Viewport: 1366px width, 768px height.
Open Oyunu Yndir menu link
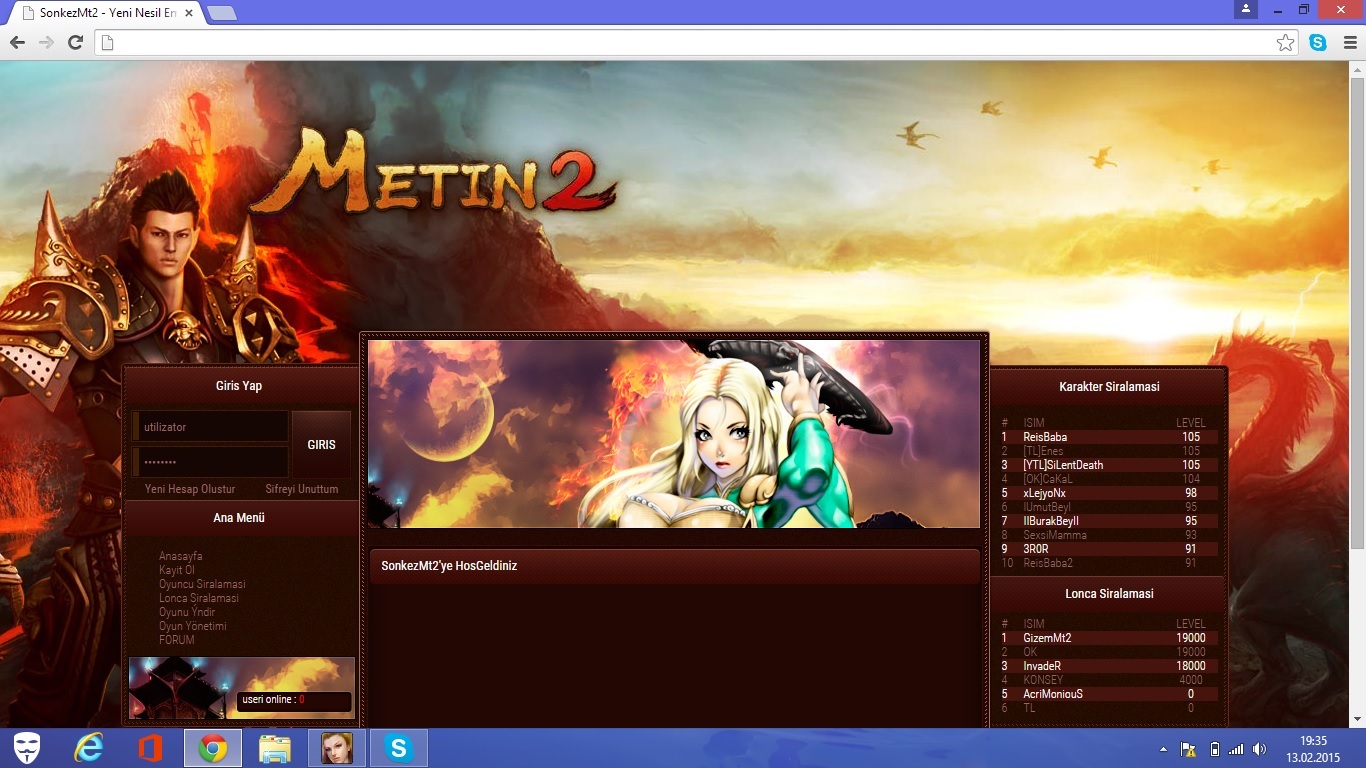pyautogui.click(x=187, y=612)
